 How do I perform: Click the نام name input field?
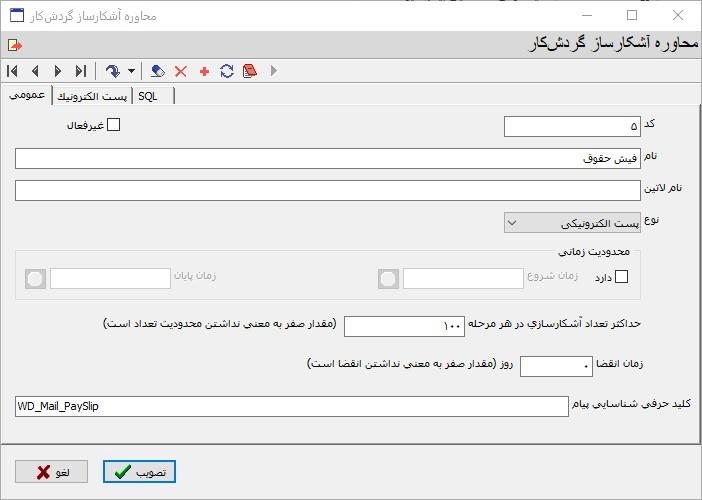click(327, 158)
